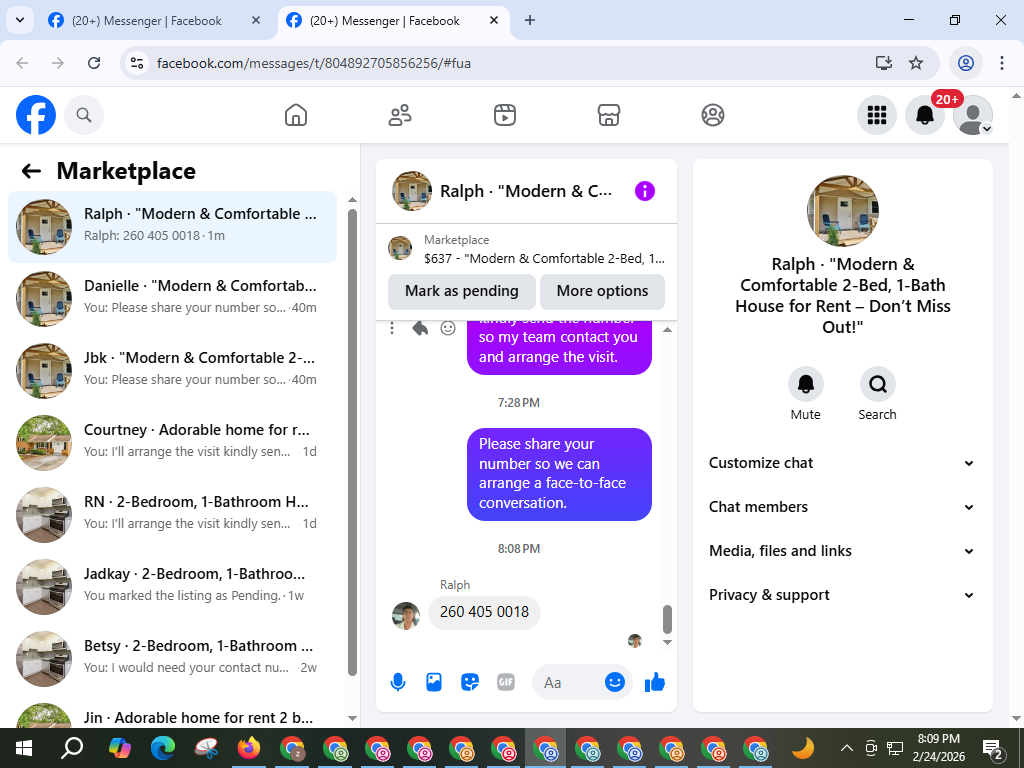
Task: Launch Microsoft Edge from the taskbar
Action: click(163, 748)
